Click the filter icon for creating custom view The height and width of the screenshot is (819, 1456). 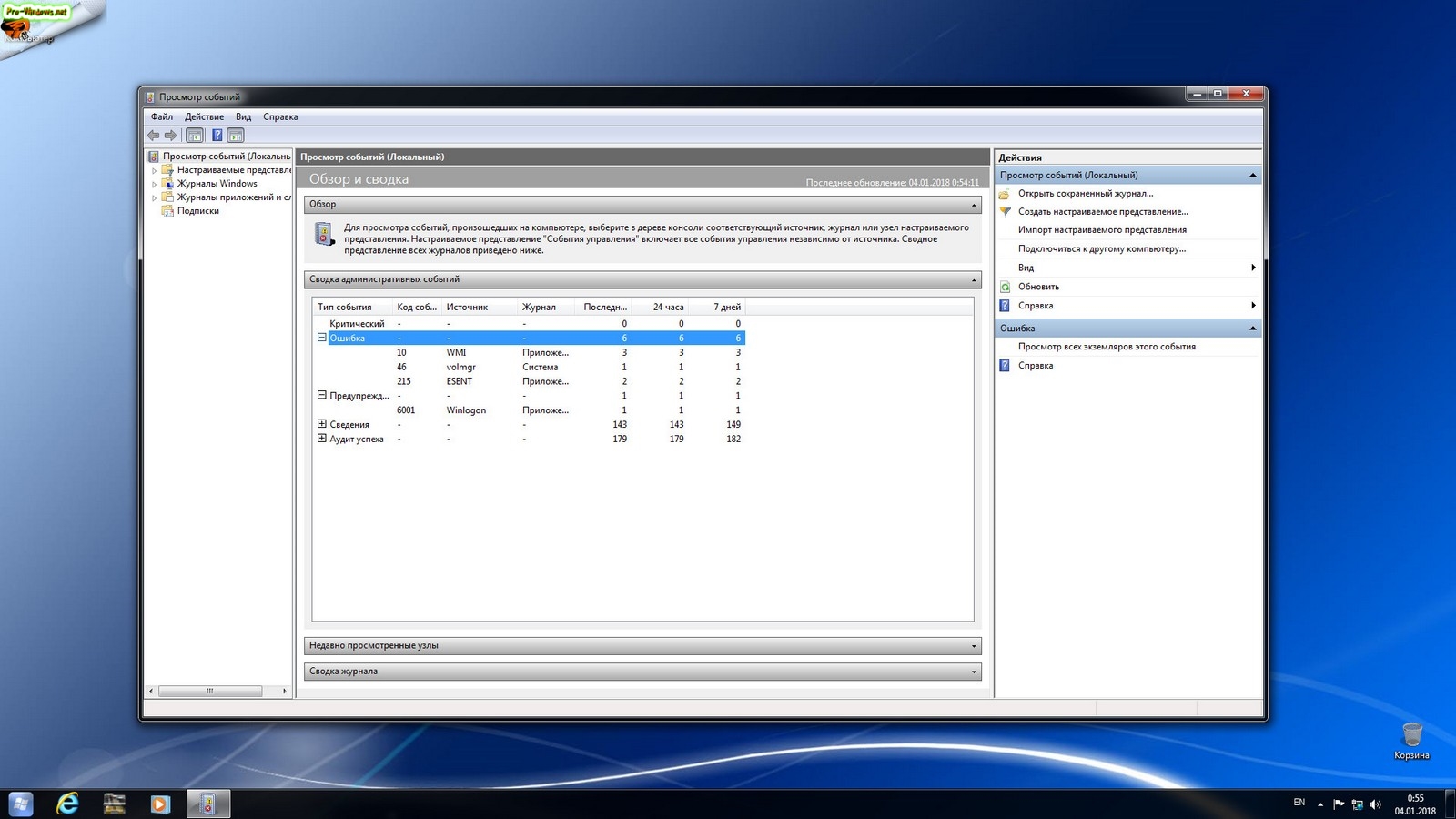click(1005, 212)
